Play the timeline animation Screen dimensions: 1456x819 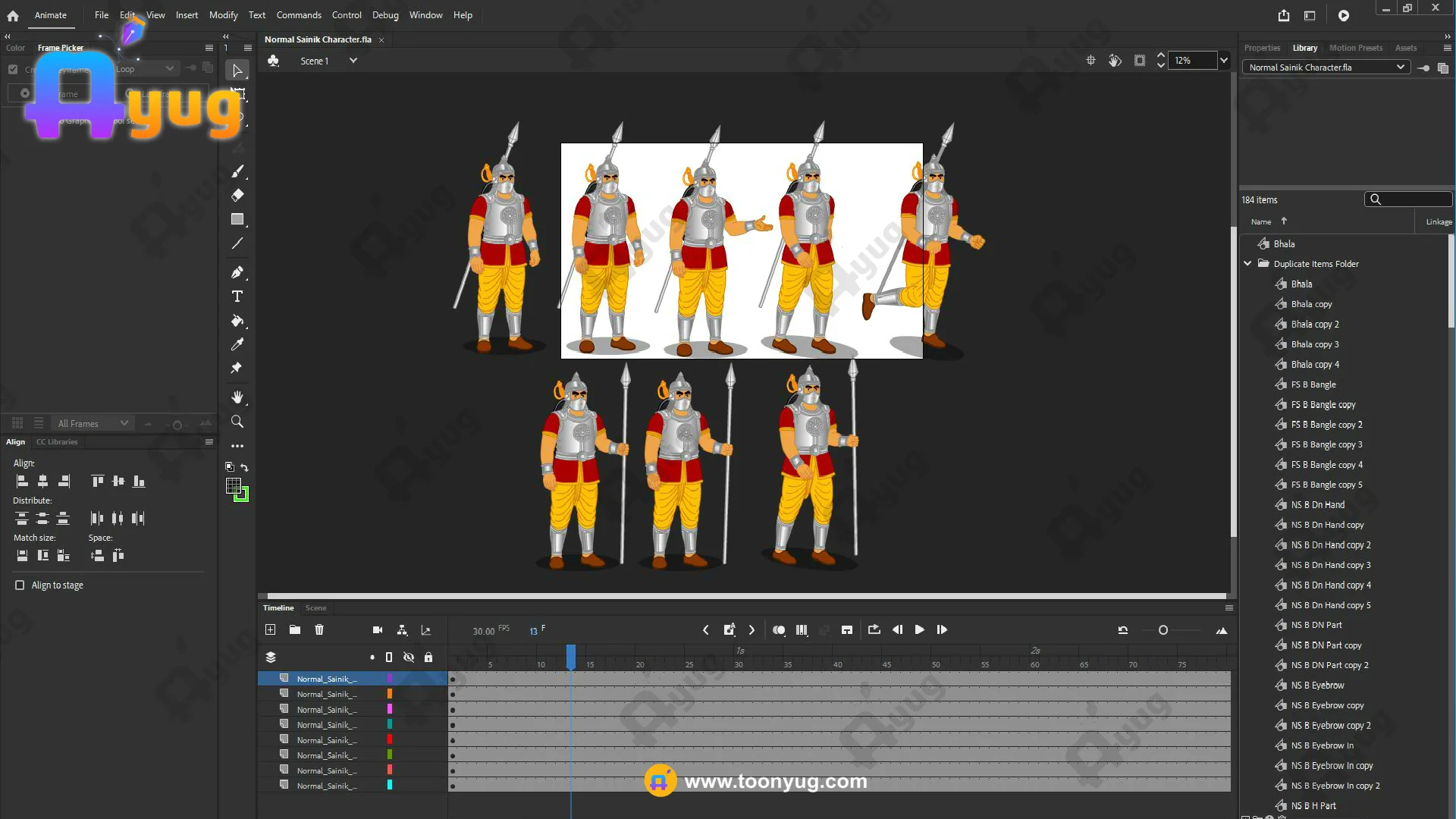919,629
